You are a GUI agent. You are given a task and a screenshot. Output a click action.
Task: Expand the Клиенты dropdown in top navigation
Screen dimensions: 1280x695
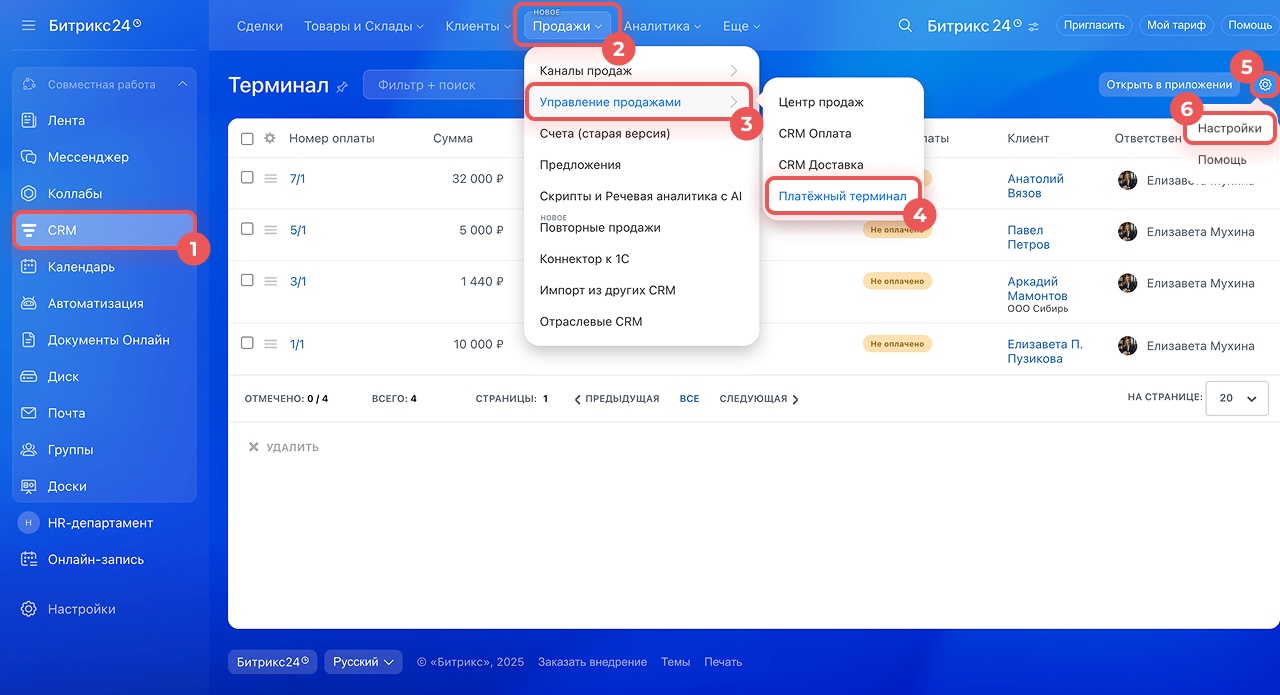pyautogui.click(x=478, y=26)
